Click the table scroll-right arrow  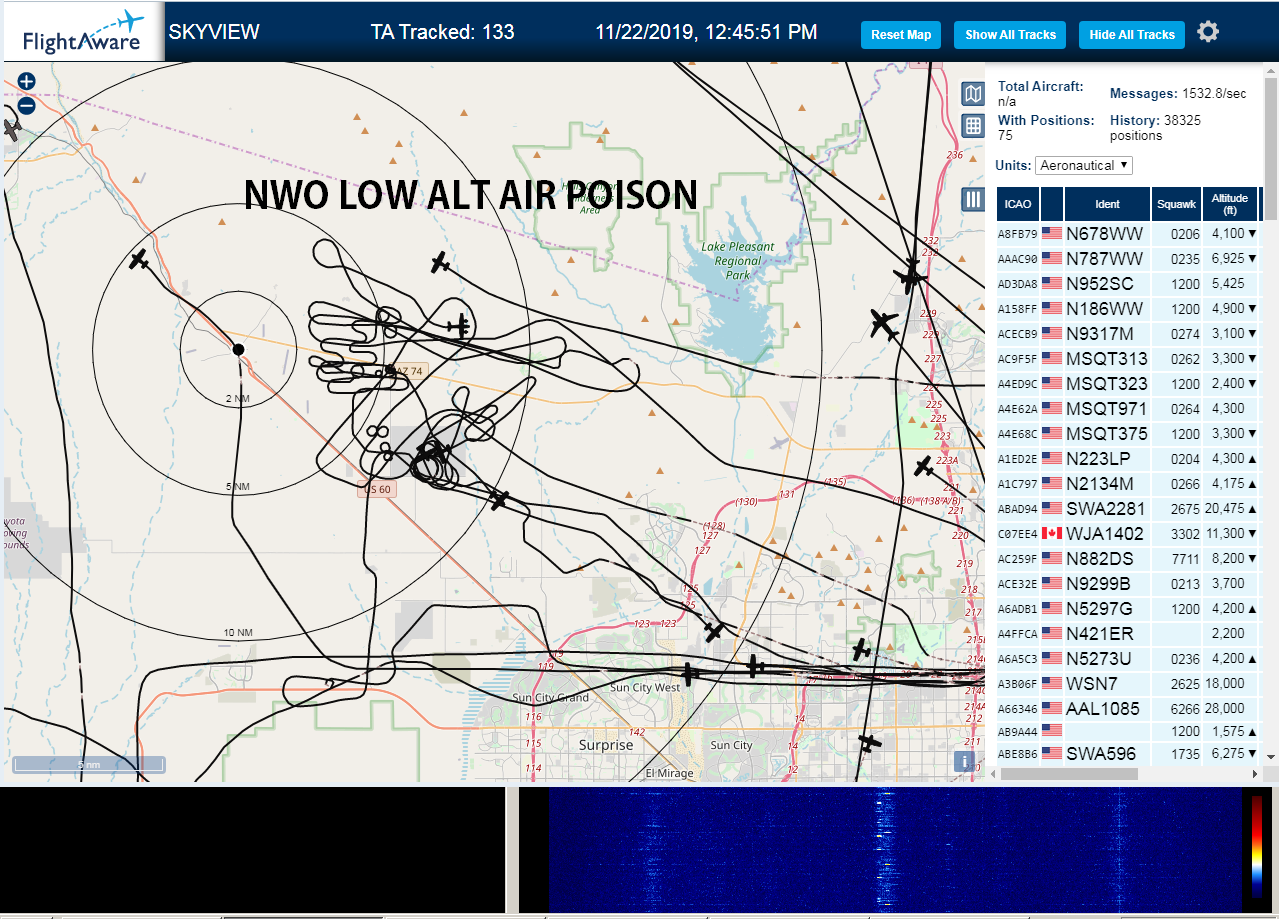[x=1256, y=774]
